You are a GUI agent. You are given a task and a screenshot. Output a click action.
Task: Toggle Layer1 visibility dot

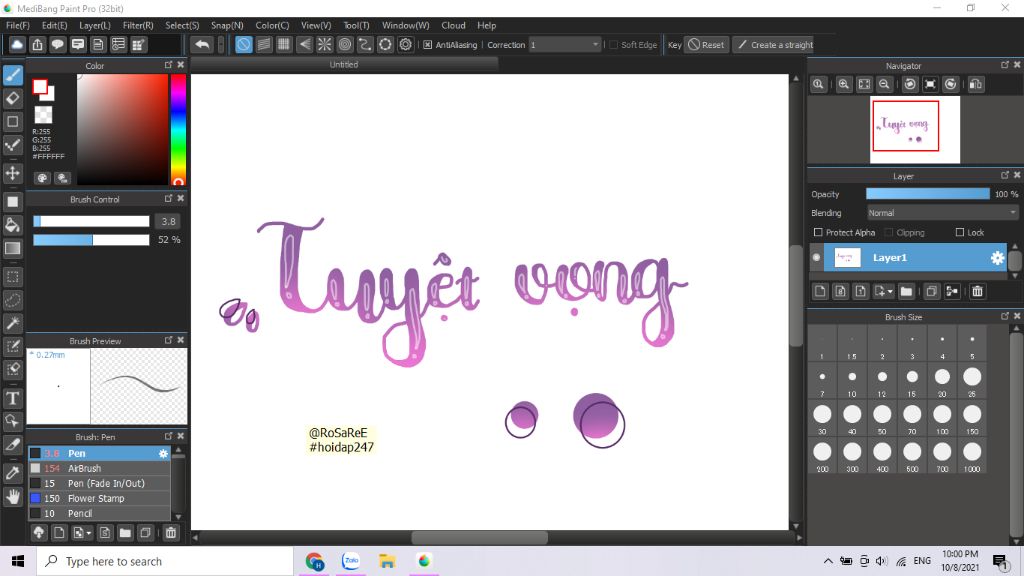pyautogui.click(x=816, y=258)
